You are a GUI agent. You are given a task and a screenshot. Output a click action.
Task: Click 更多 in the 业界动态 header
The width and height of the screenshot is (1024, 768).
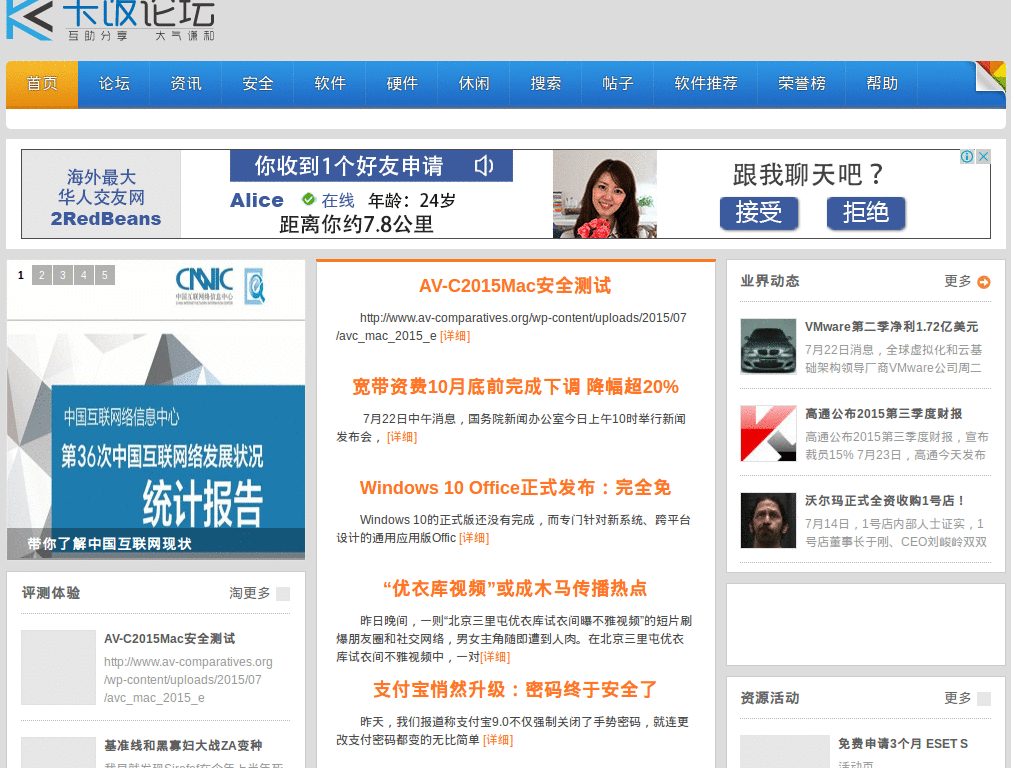click(957, 281)
